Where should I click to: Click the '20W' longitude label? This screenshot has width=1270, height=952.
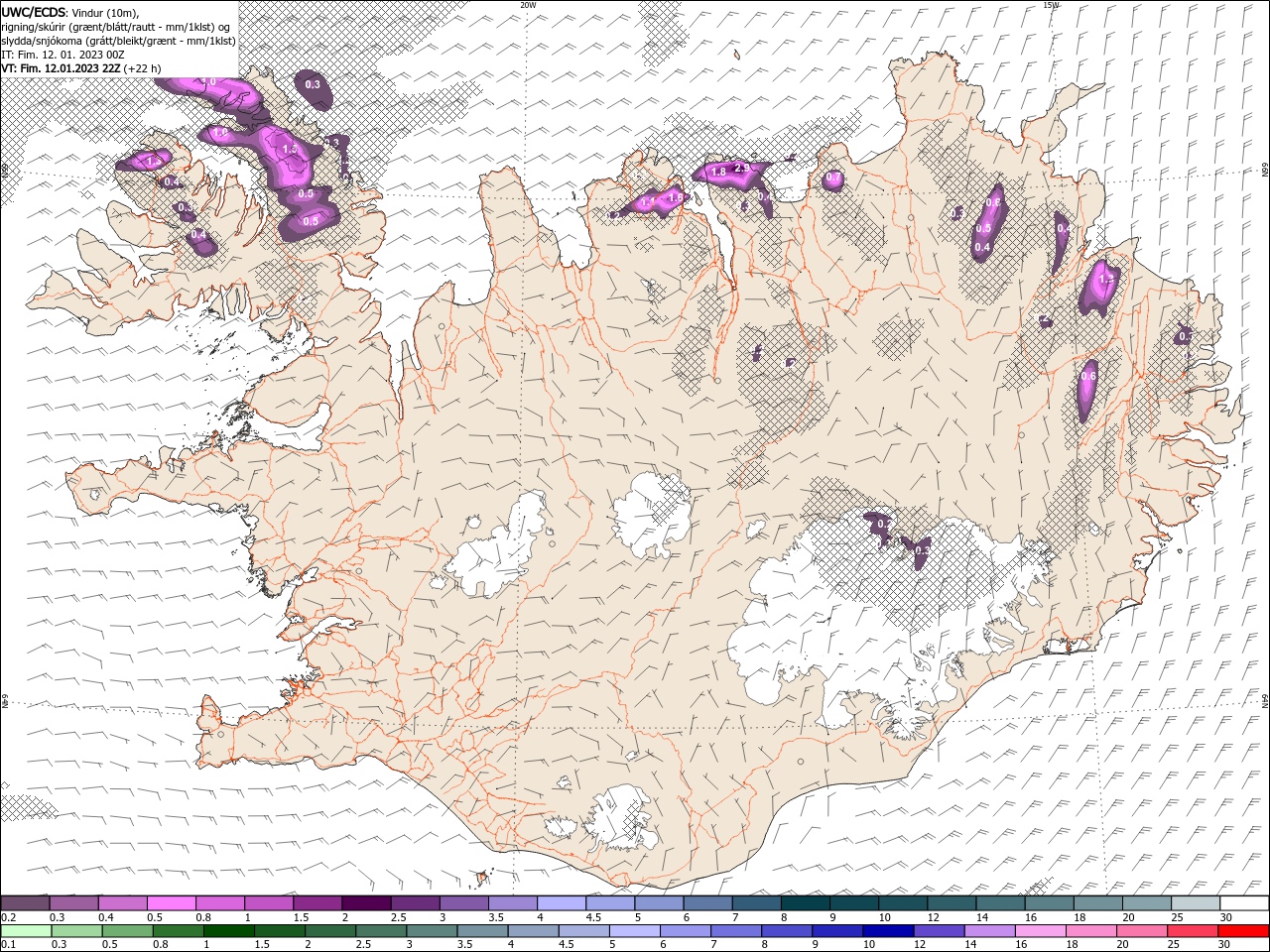(x=528, y=5)
